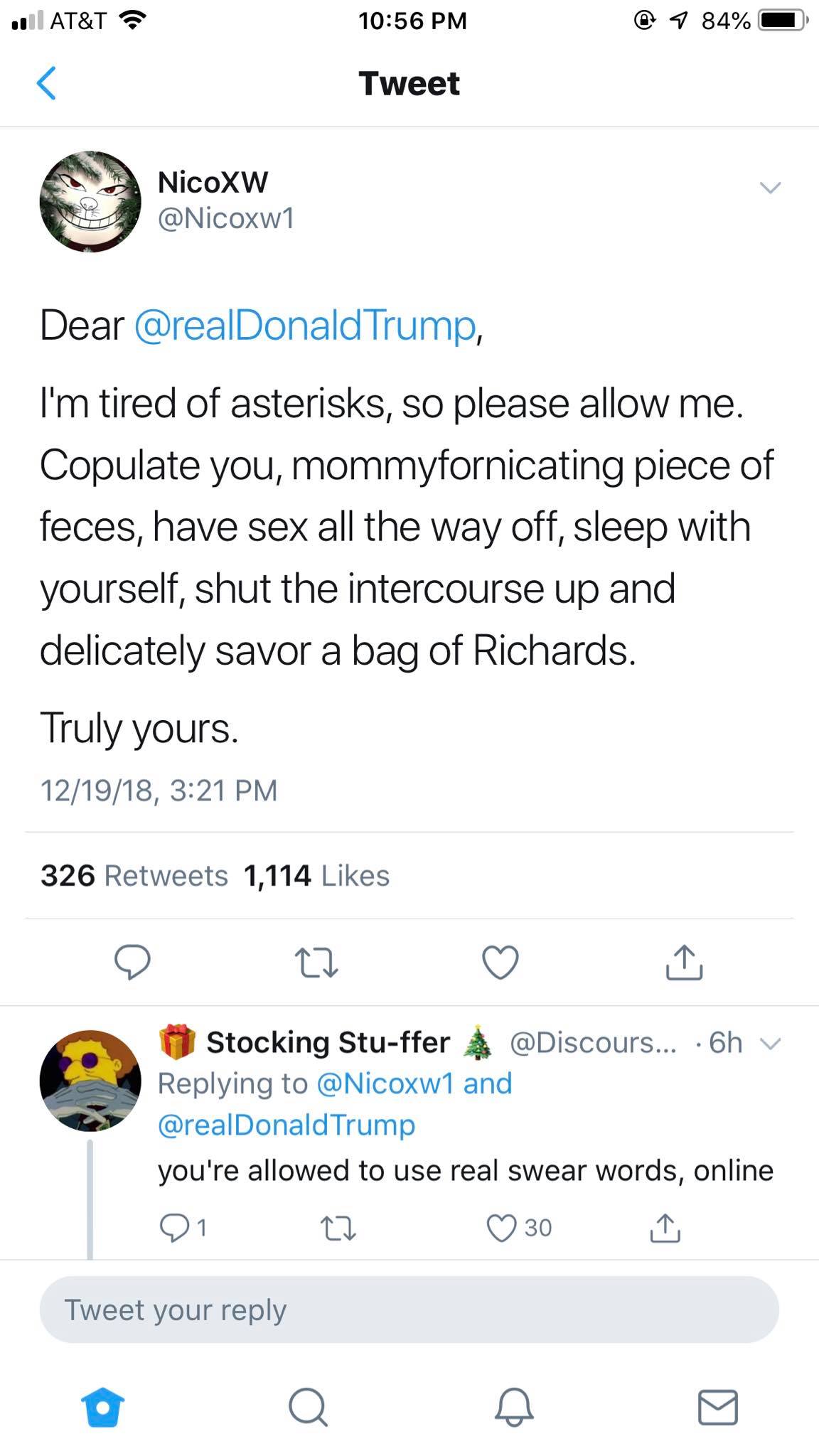Open NicoXW tweet options chevron

pyautogui.click(x=770, y=188)
